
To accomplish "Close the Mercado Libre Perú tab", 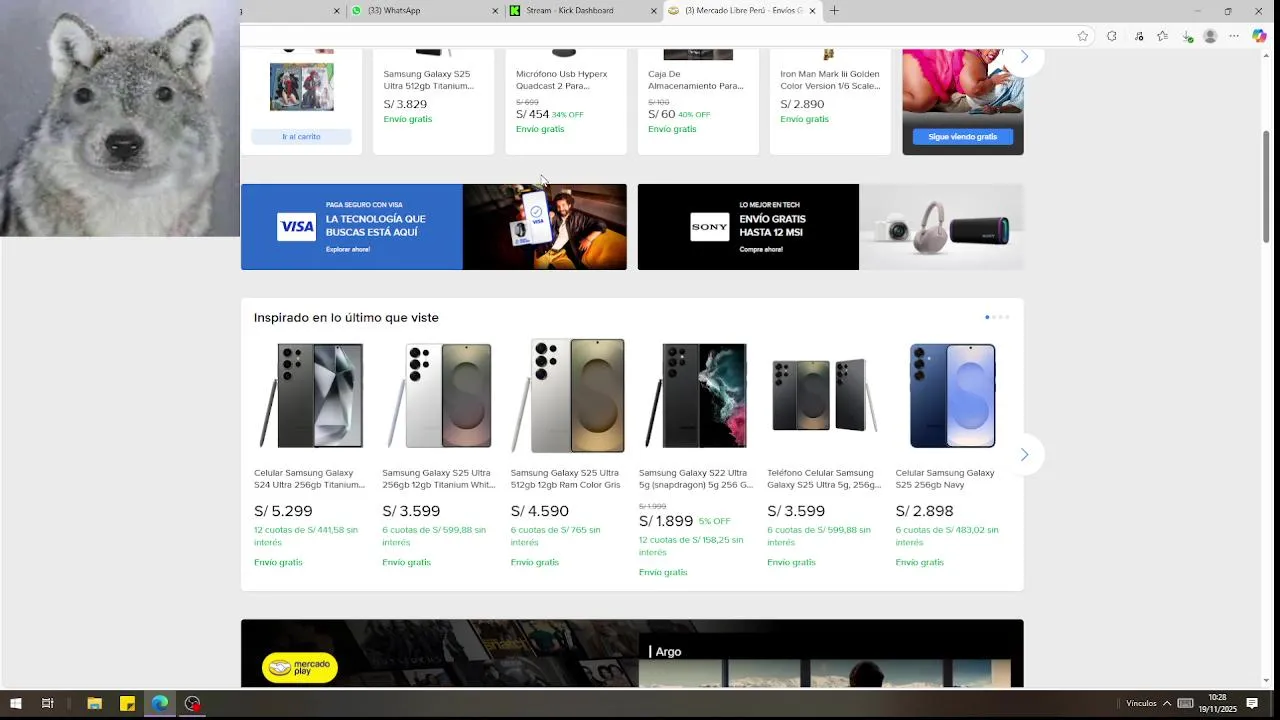I will pos(812,11).
